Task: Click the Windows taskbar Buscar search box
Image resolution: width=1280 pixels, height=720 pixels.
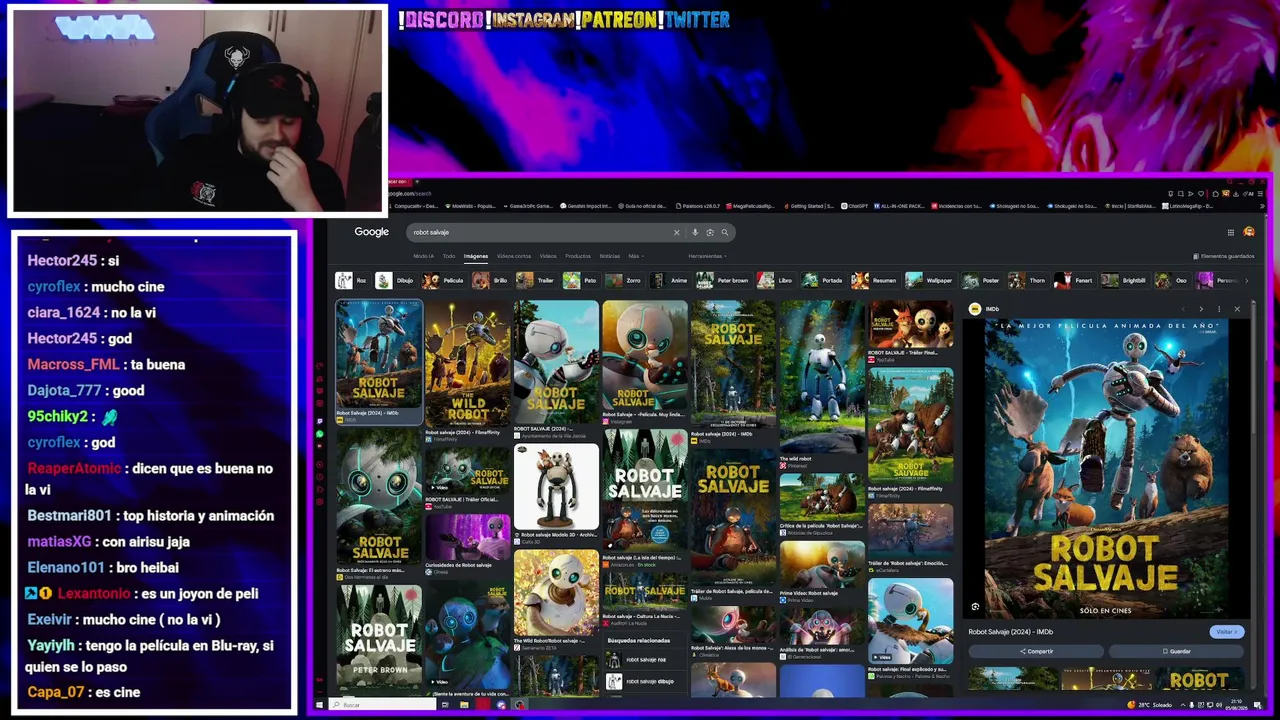Action: (x=382, y=705)
